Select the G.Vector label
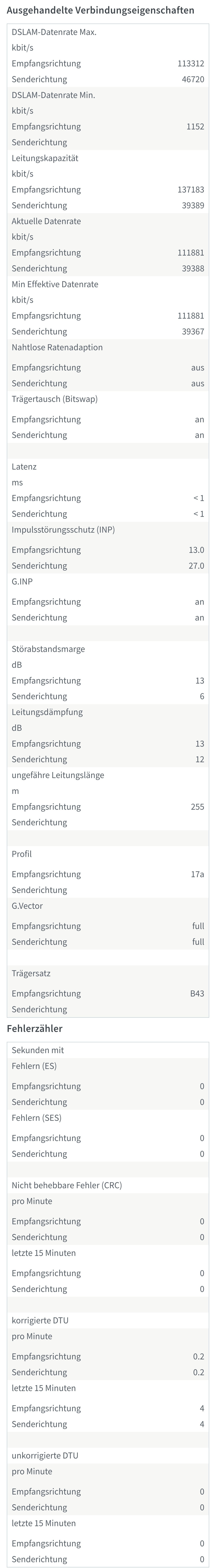This screenshot has height=1568, width=216. 27,906
